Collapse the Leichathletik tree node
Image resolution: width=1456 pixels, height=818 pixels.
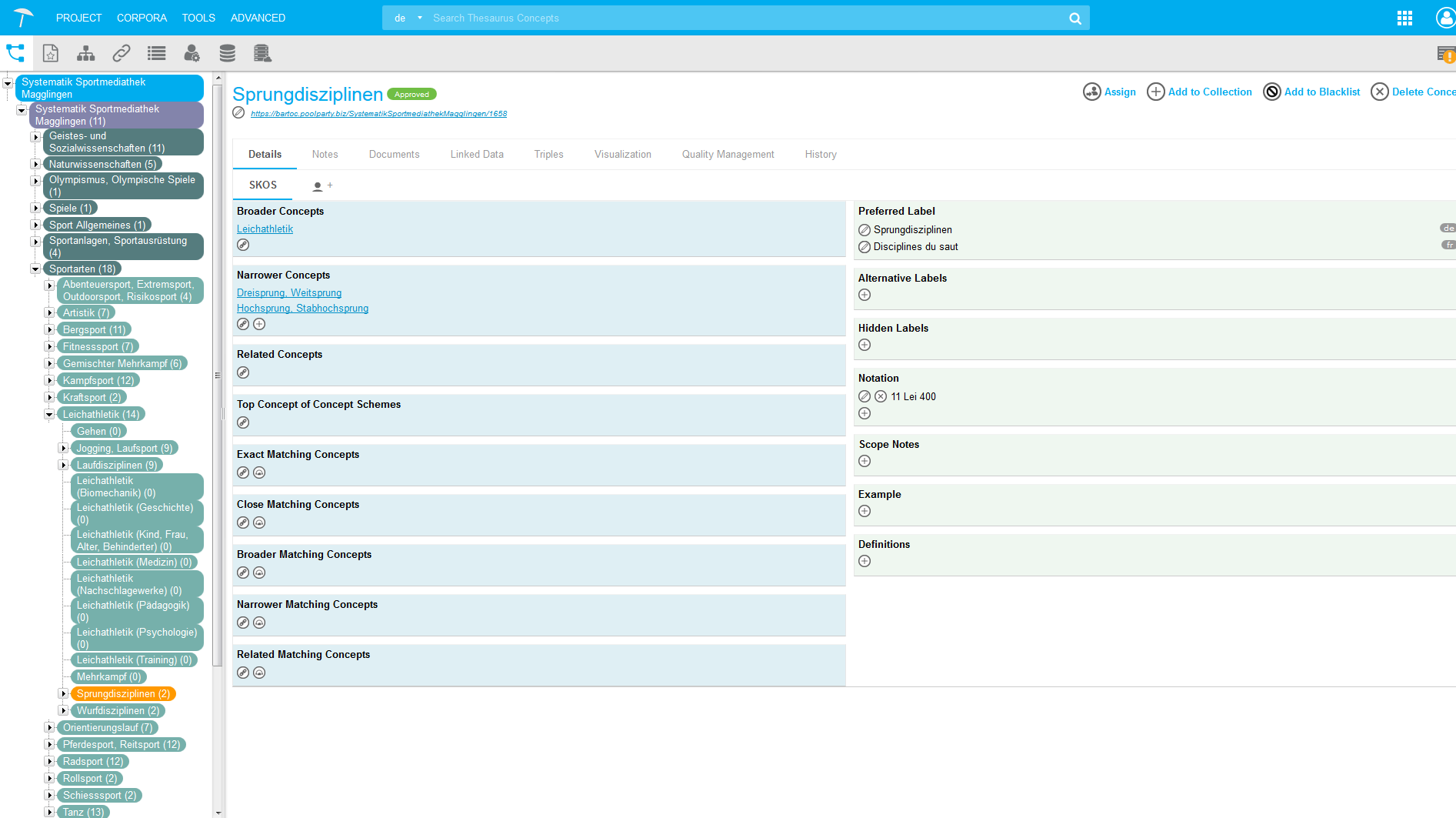click(x=49, y=414)
